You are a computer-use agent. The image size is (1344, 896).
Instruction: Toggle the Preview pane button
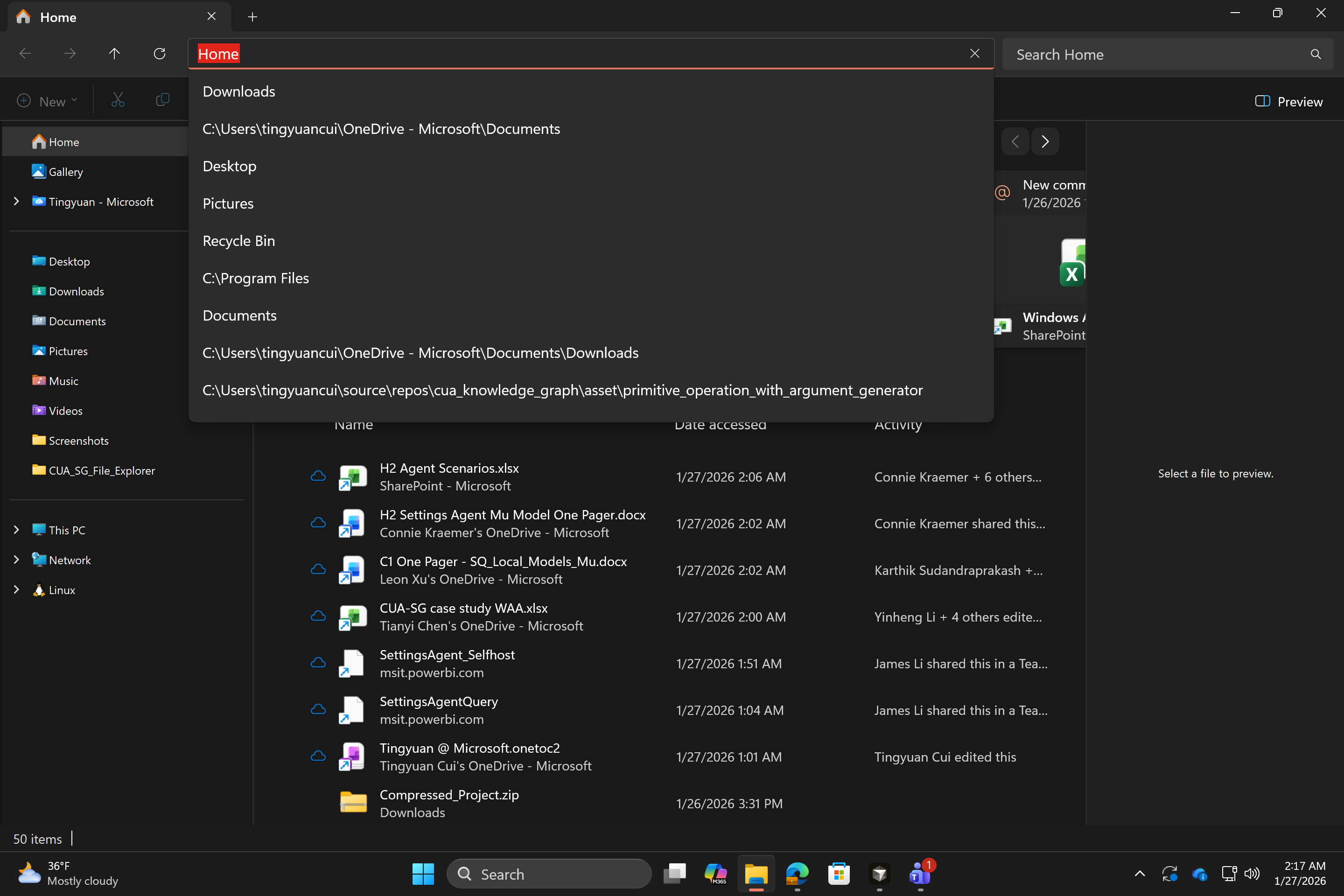(1288, 102)
